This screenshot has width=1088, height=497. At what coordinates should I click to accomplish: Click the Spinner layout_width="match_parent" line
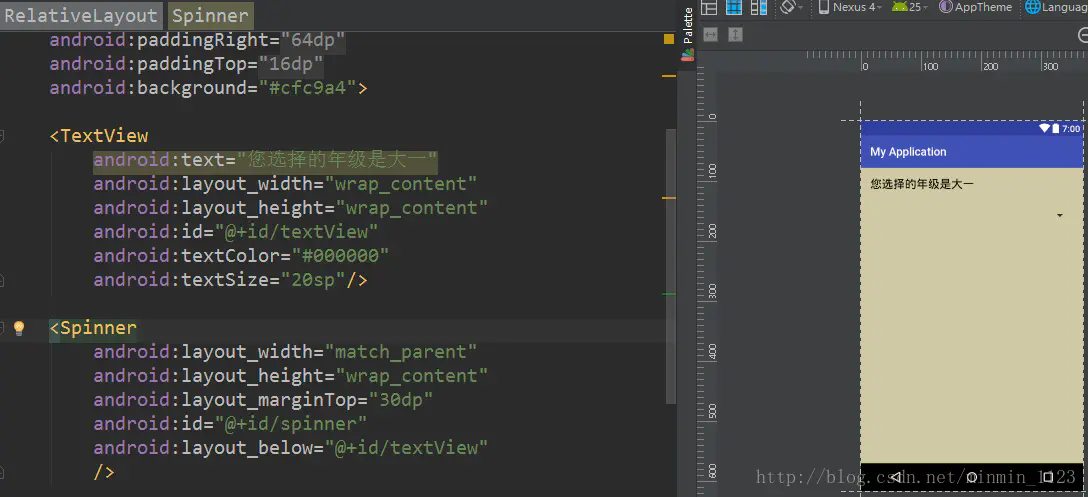click(285, 352)
